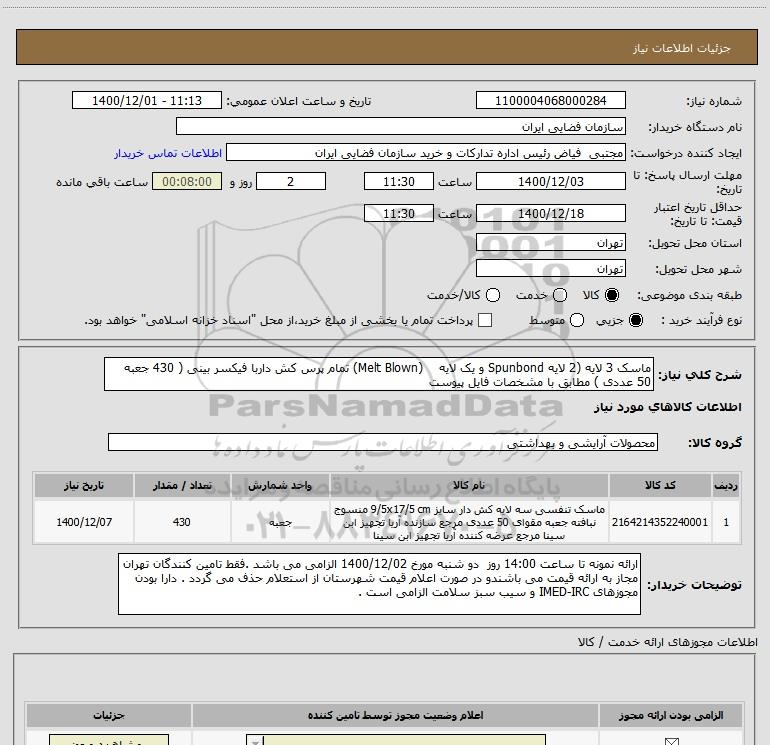This screenshot has height=745, width=770.
Task: Click the license details view button
Action: (109, 740)
